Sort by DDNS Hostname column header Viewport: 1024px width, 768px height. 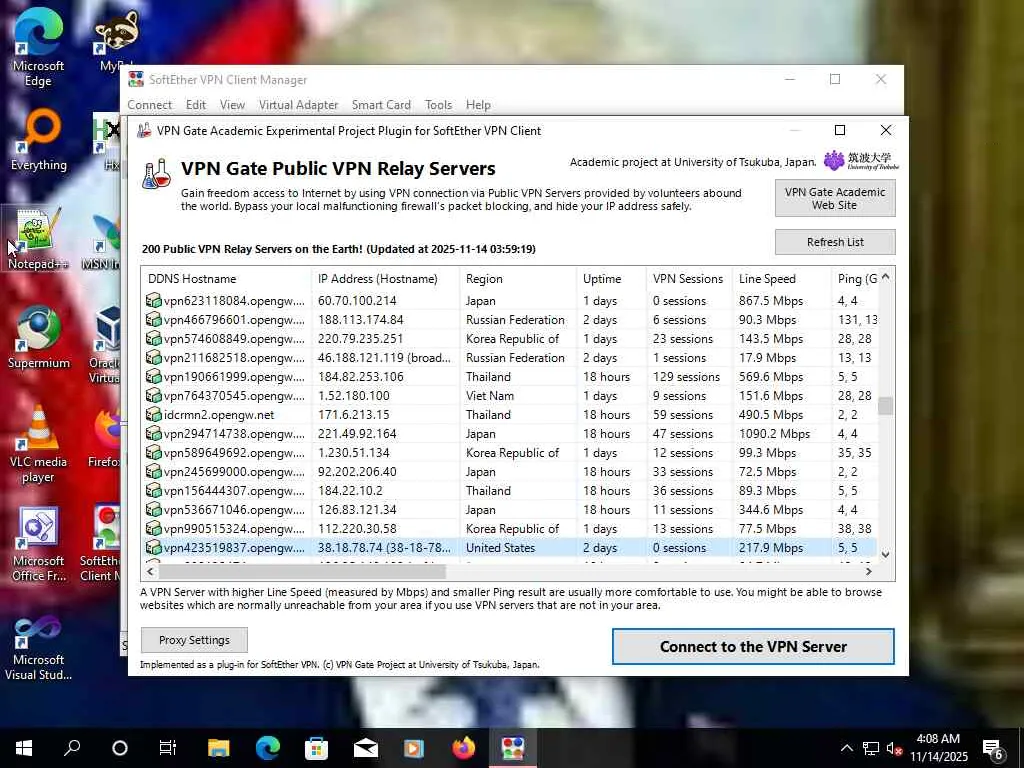[x=227, y=279]
